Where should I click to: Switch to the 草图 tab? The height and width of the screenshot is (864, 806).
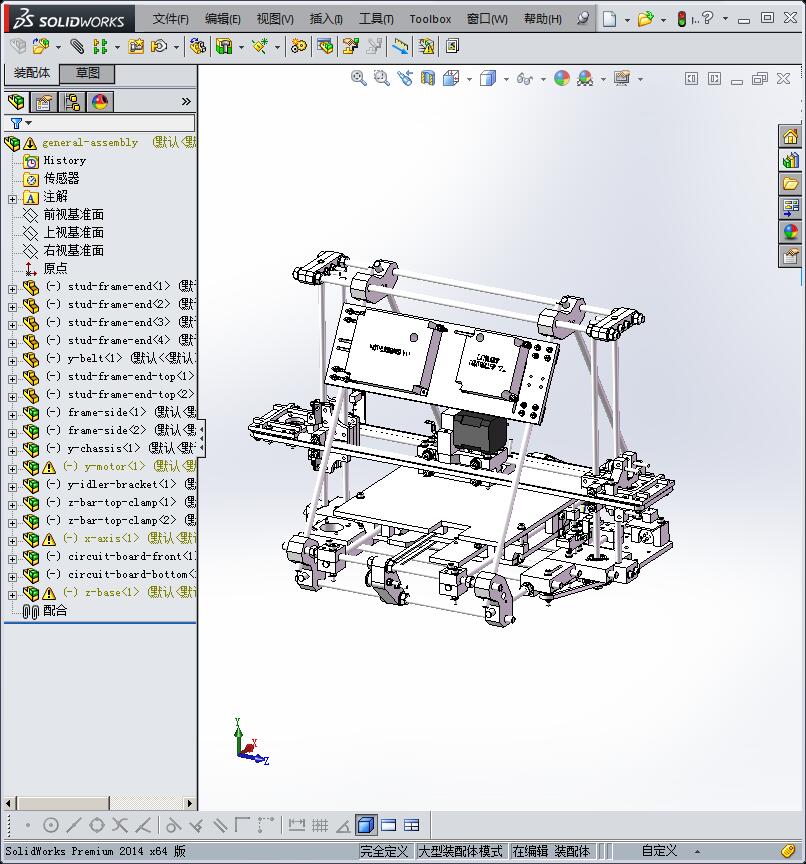point(87,73)
